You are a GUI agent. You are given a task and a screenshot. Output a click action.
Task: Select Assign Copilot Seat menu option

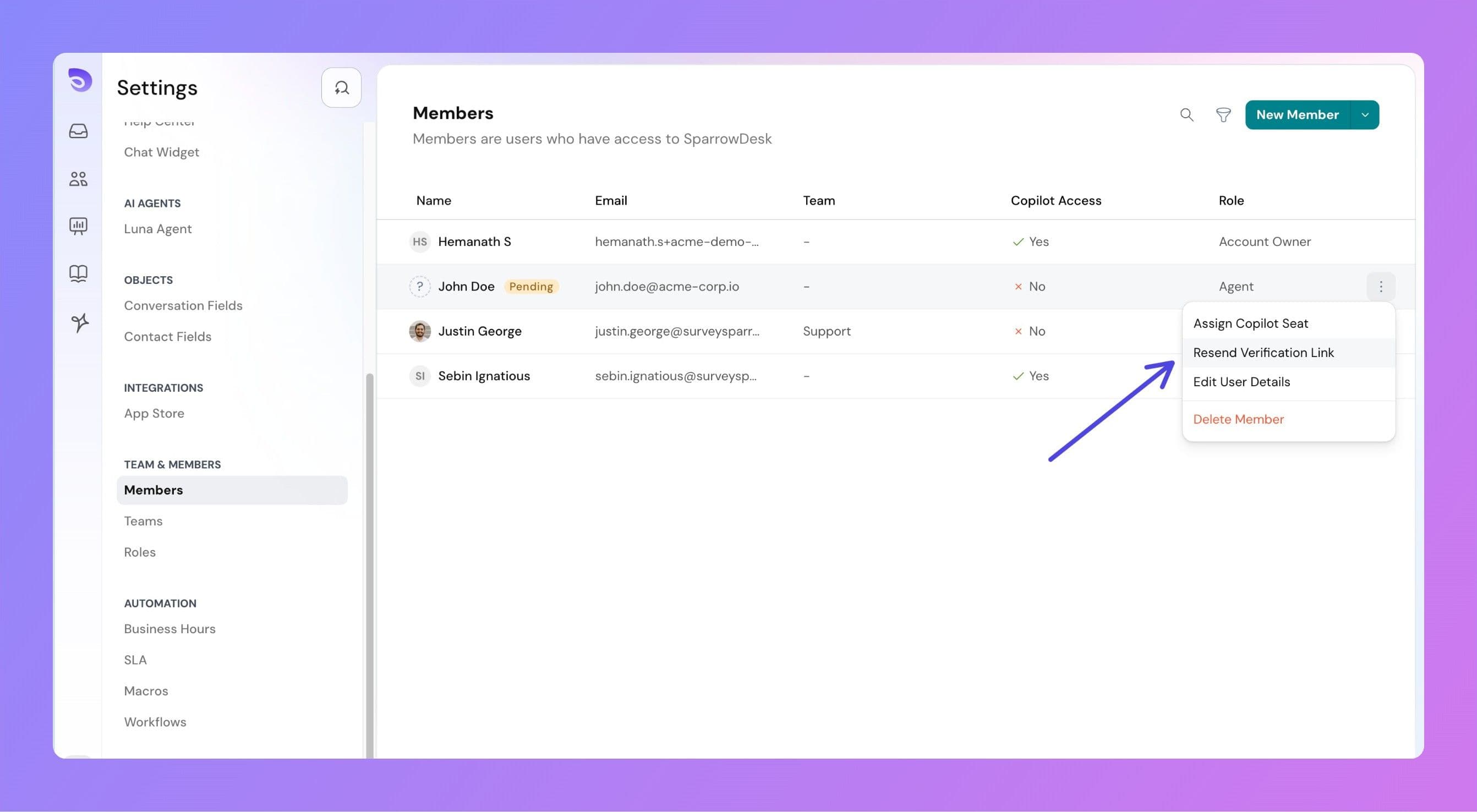(x=1250, y=323)
